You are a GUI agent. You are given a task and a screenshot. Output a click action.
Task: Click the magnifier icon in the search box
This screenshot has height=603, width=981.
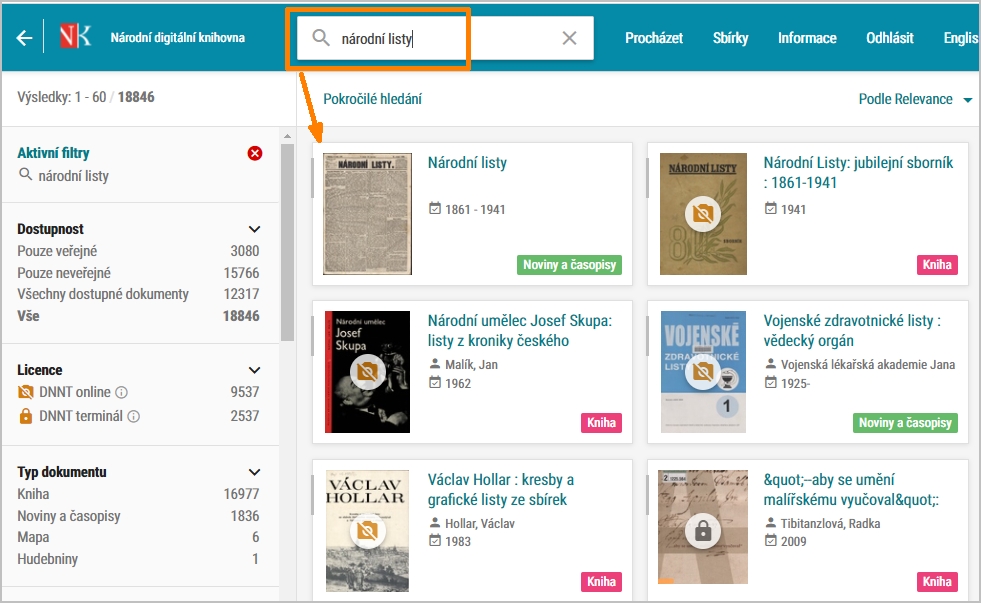[321, 38]
